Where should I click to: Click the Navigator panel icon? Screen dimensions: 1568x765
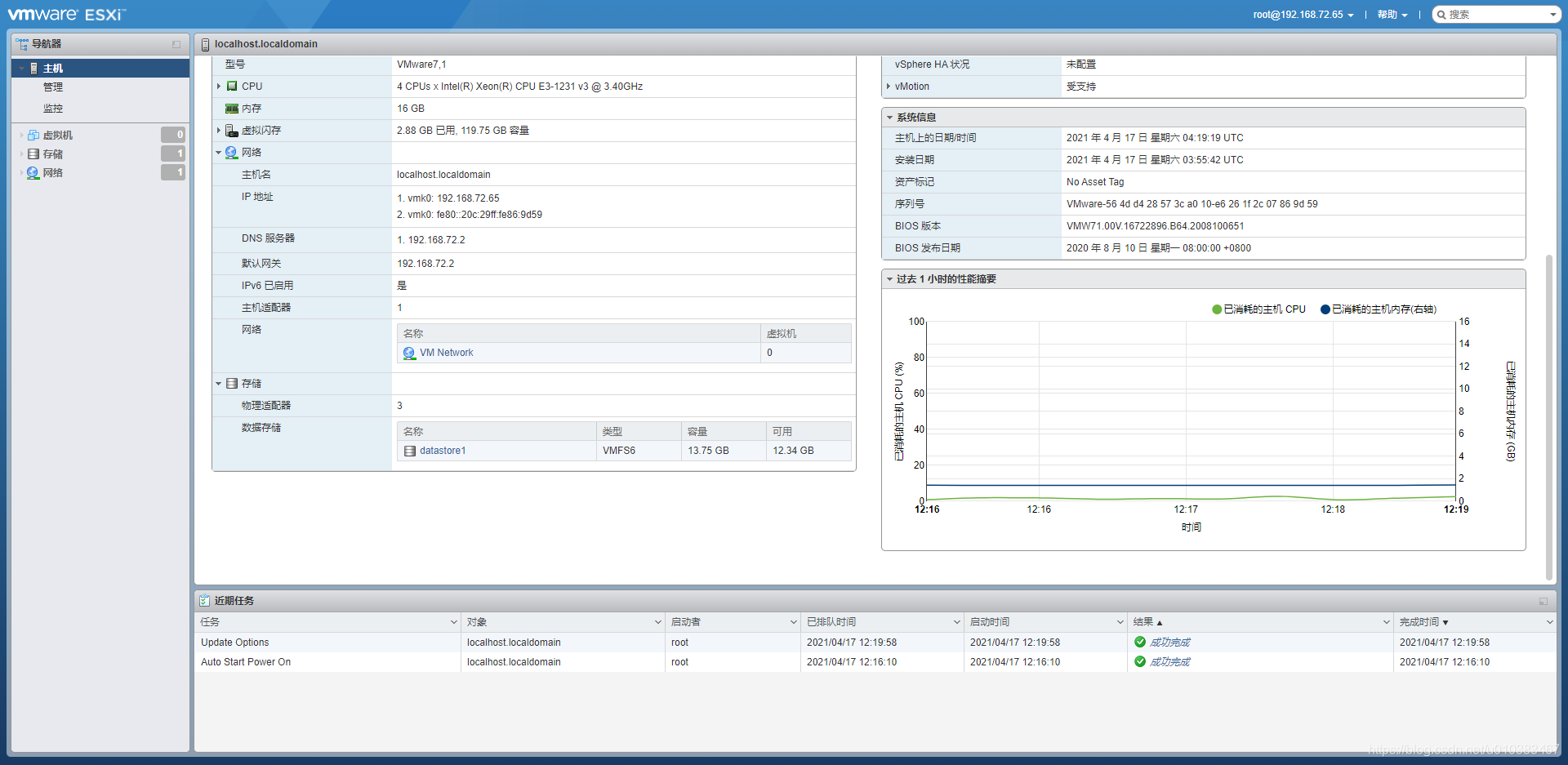[x=22, y=44]
